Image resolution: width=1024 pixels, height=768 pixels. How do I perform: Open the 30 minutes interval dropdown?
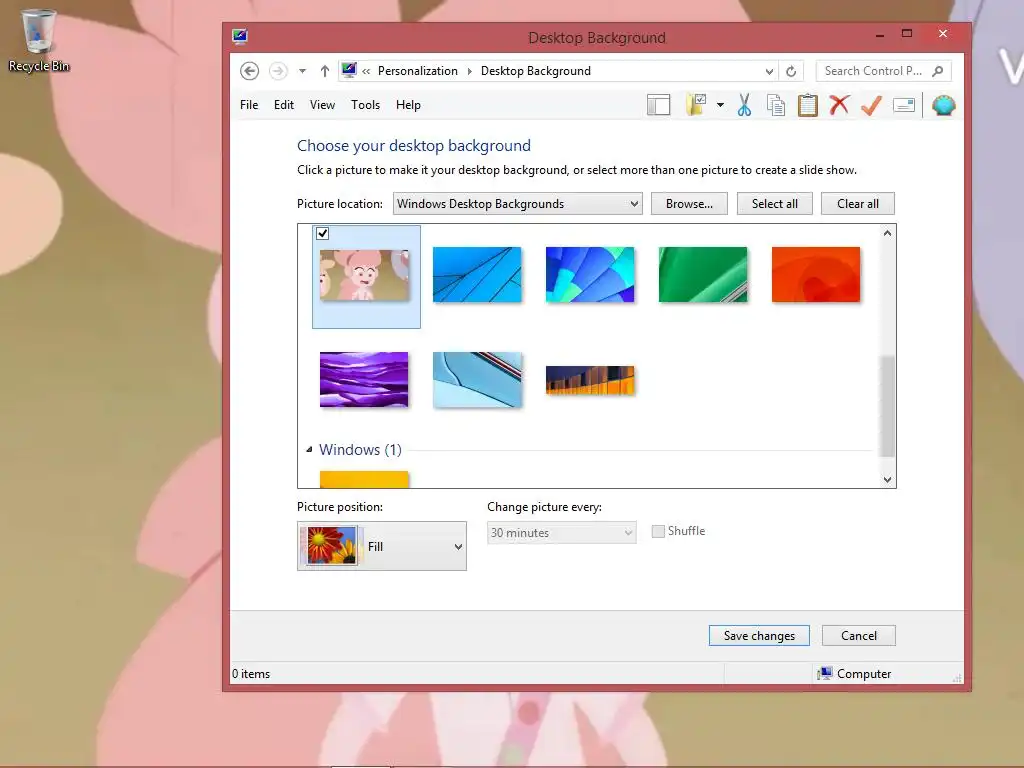point(562,532)
